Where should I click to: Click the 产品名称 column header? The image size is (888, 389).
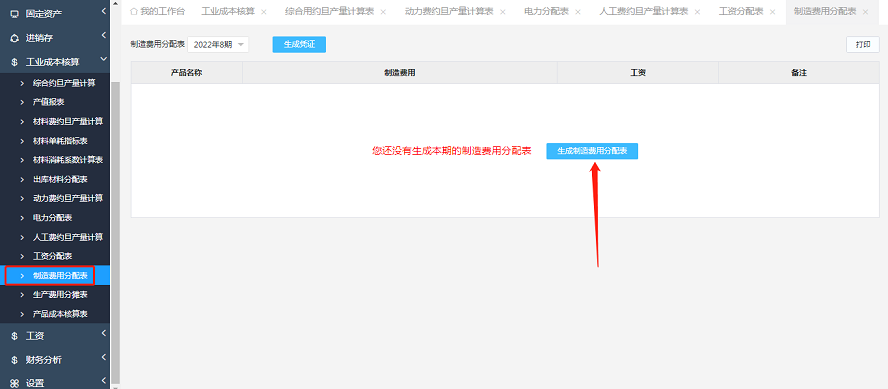point(187,73)
